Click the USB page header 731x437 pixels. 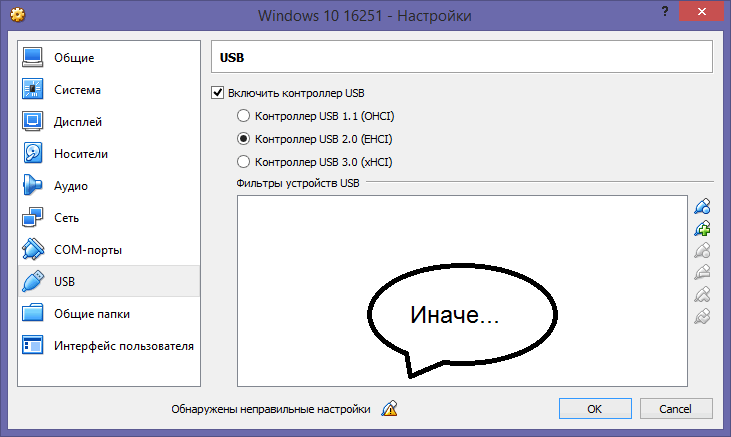[462, 57]
